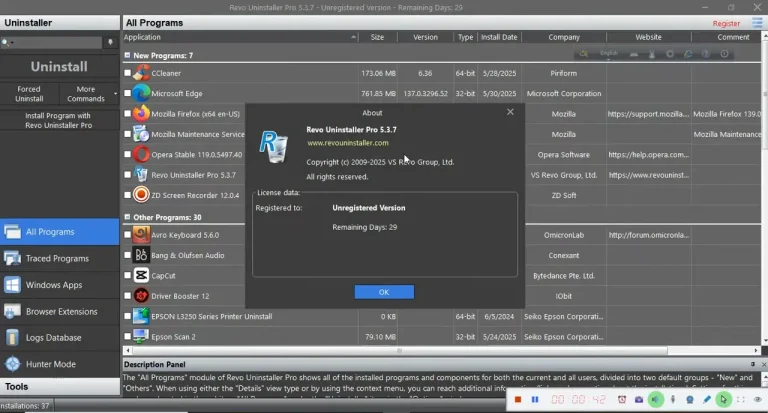Open the www.revouninstaller.com link
The height and width of the screenshot is (413, 768).
coord(348,143)
